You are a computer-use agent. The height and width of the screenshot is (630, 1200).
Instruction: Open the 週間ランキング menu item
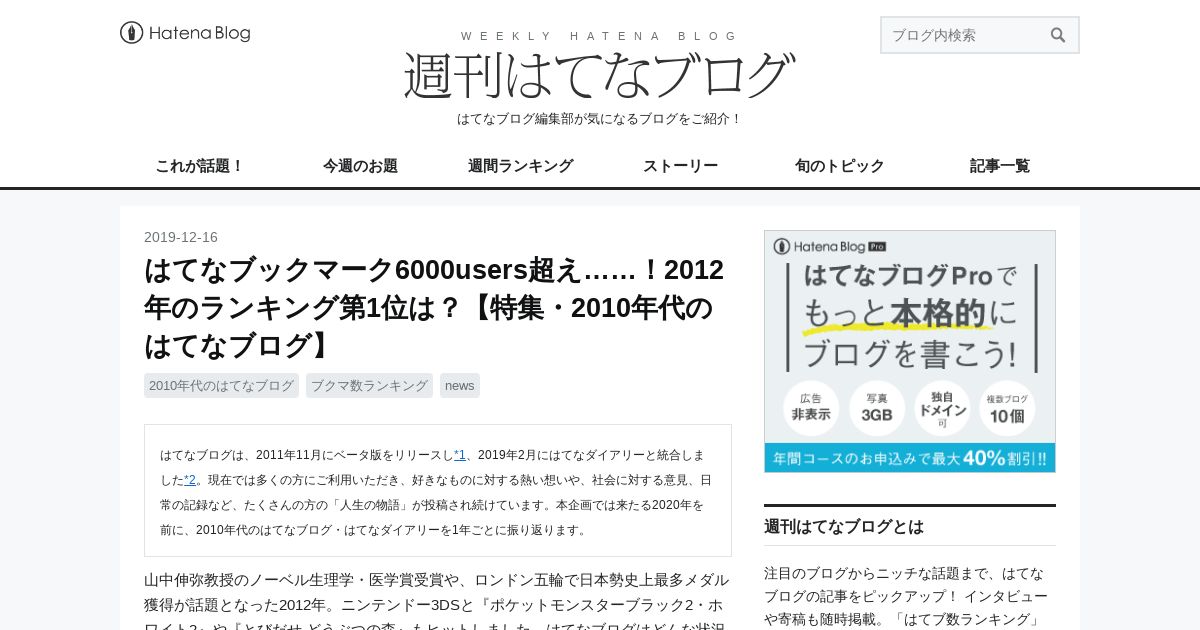520,166
